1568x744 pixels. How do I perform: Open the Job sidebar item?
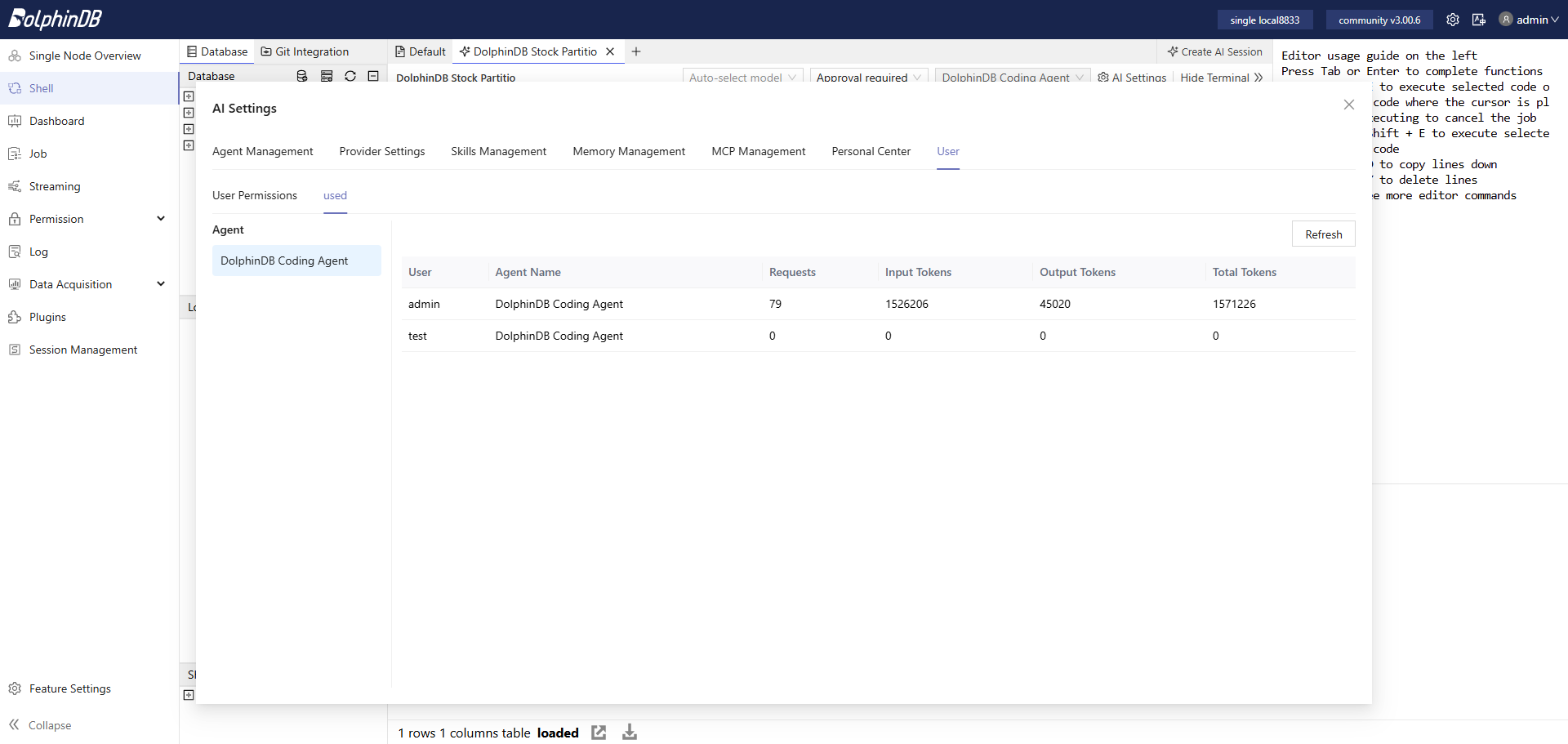coord(89,154)
